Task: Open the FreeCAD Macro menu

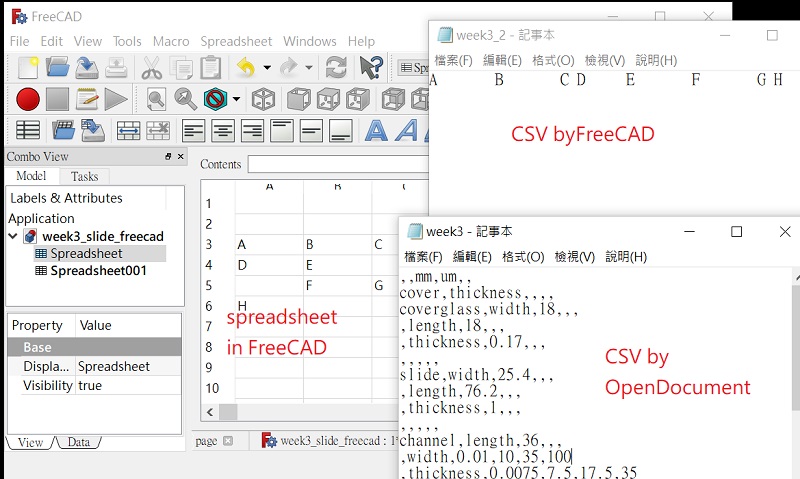Action: point(171,41)
